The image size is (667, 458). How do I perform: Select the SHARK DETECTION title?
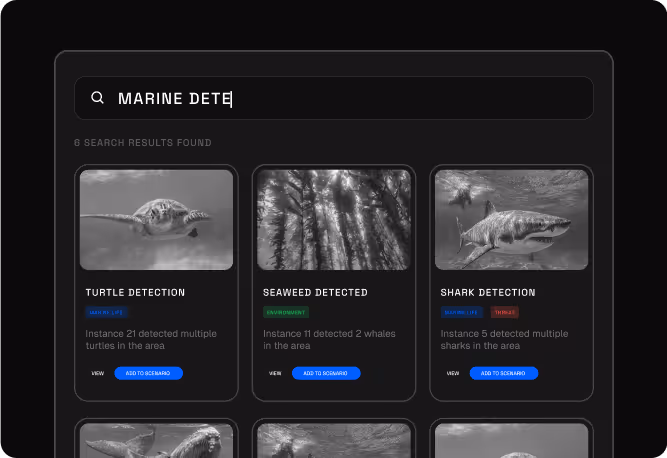coord(488,293)
